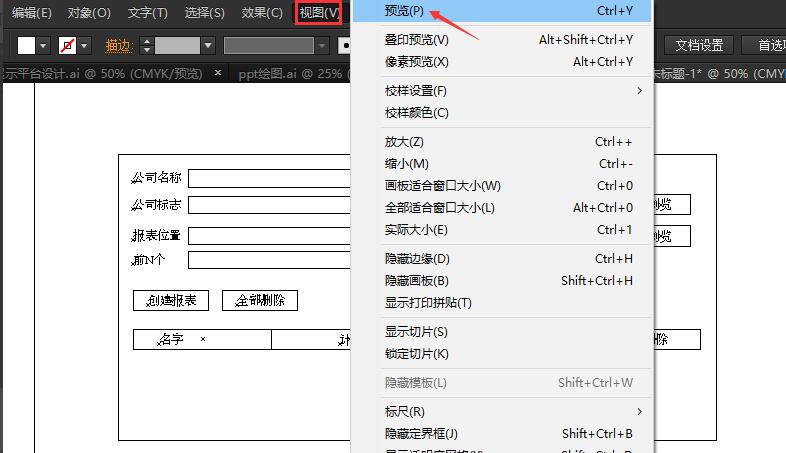Toggle 显示打印拼贴(T) menu item

pos(502,303)
